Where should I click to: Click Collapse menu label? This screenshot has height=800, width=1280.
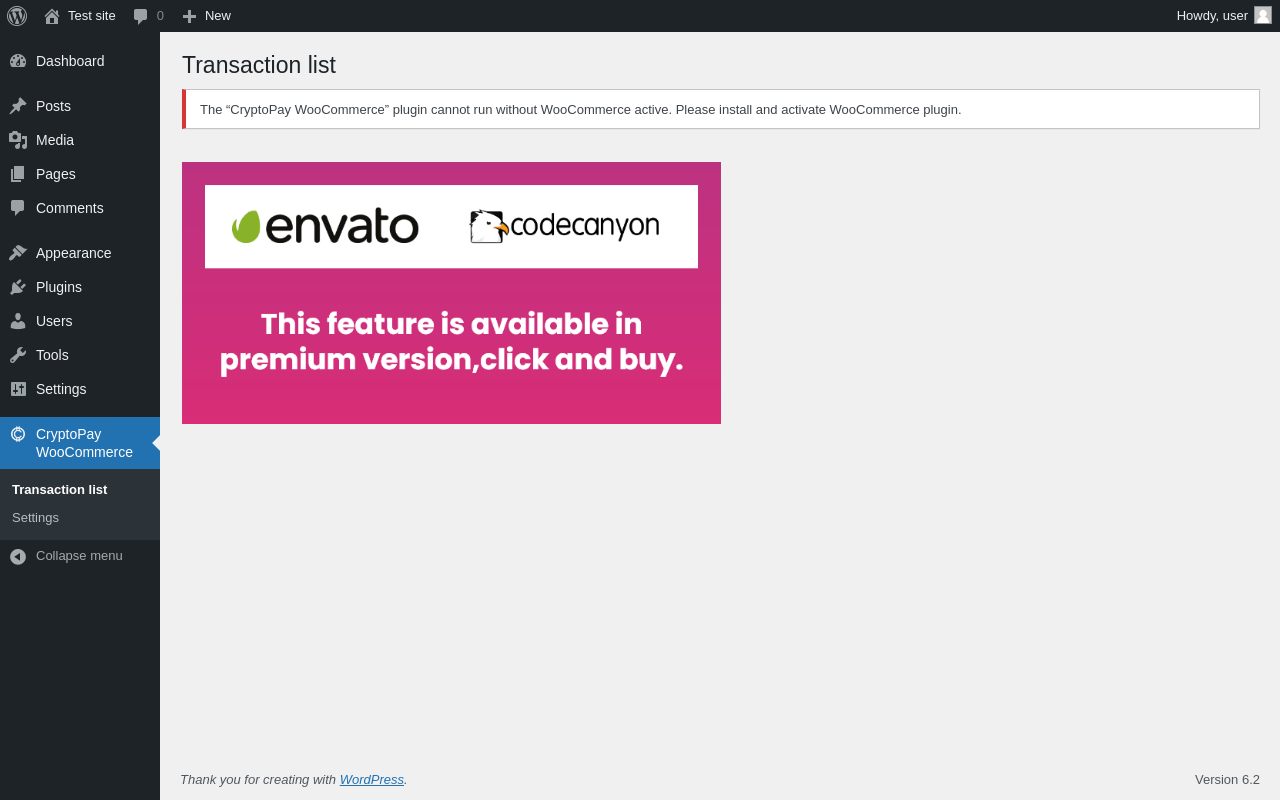79,556
